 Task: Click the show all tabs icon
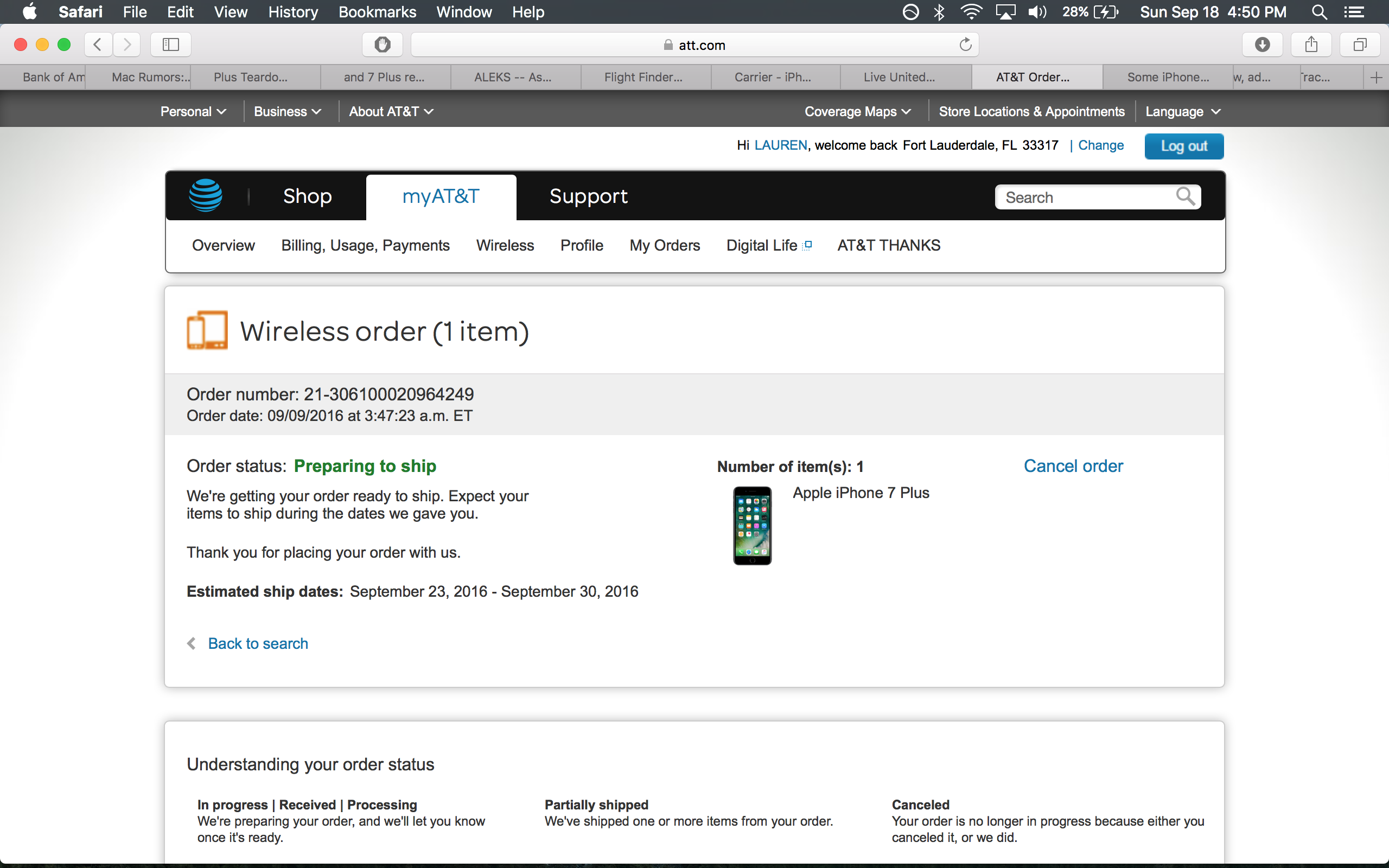pyautogui.click(x=1360, y=45)
